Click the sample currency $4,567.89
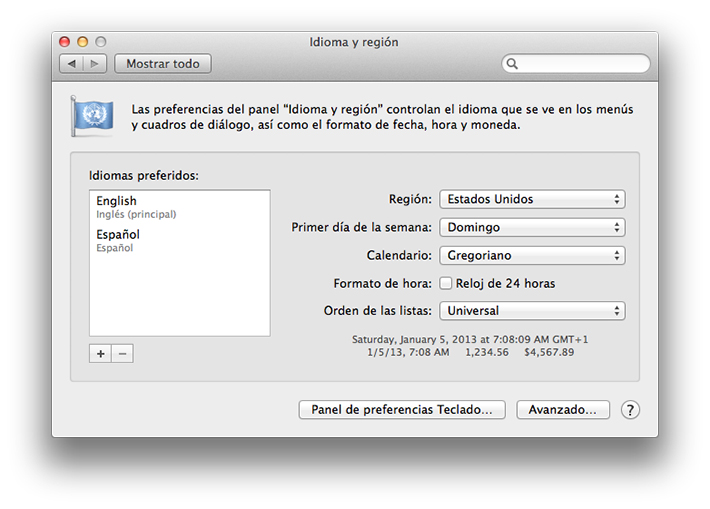Screen dimensions: 710x509 click(549, 352)
